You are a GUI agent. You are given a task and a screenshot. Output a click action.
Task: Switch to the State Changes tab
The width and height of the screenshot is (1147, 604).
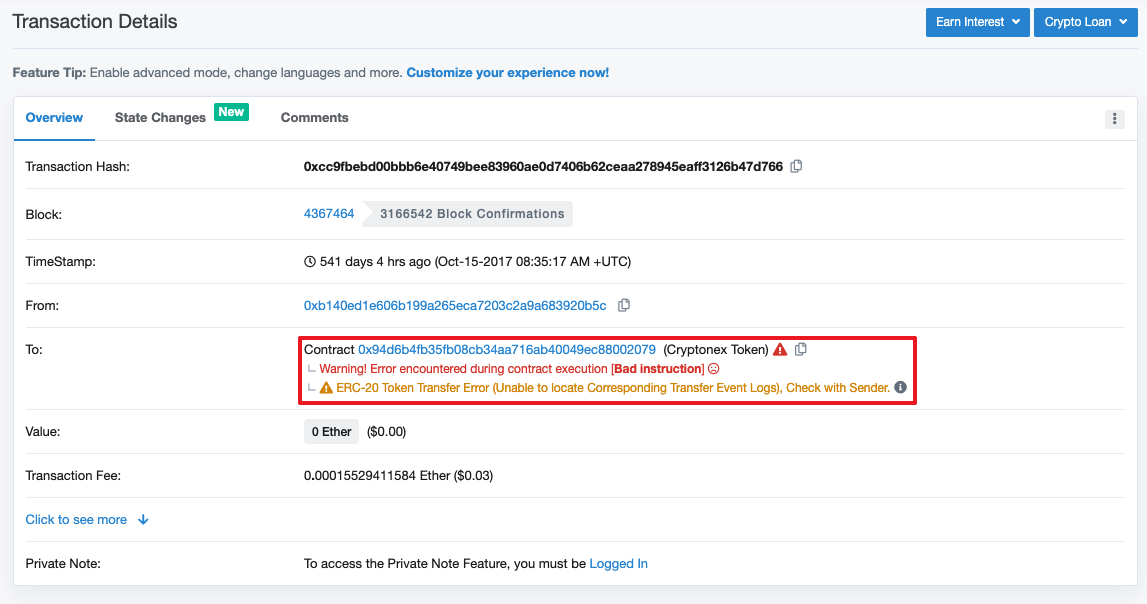(x=160, y=117)
